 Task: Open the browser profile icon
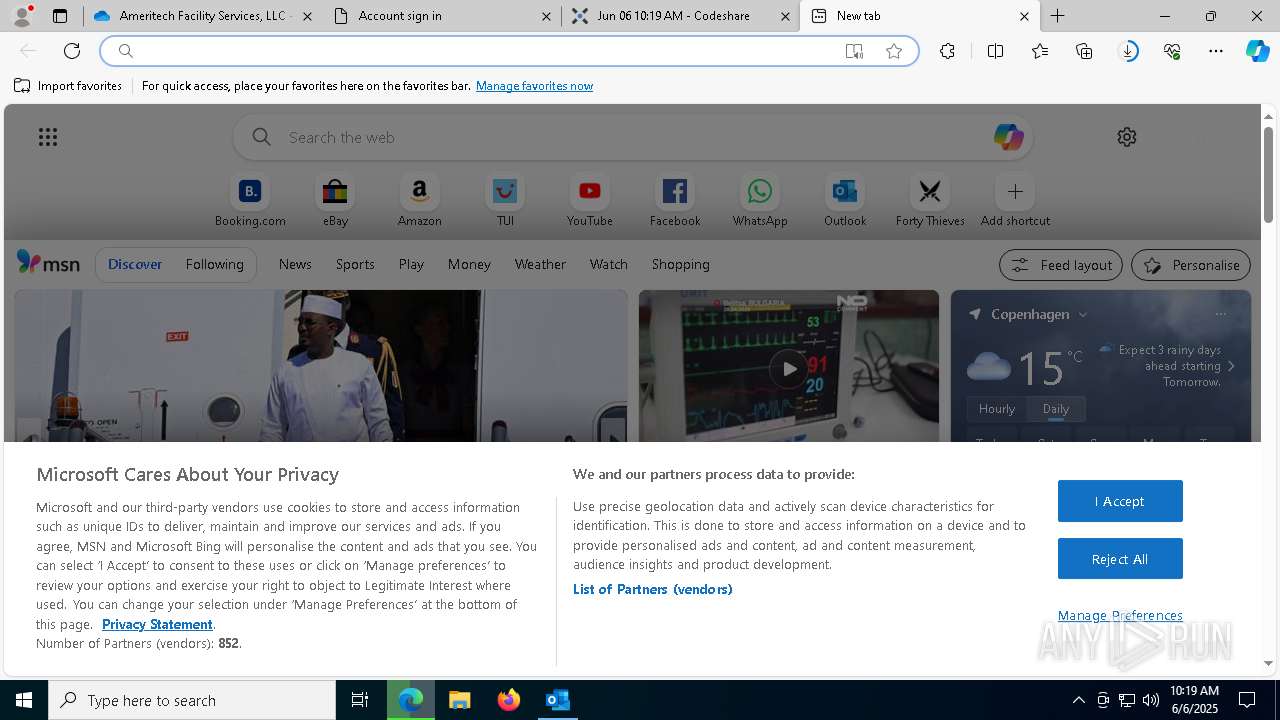point(22,16)
